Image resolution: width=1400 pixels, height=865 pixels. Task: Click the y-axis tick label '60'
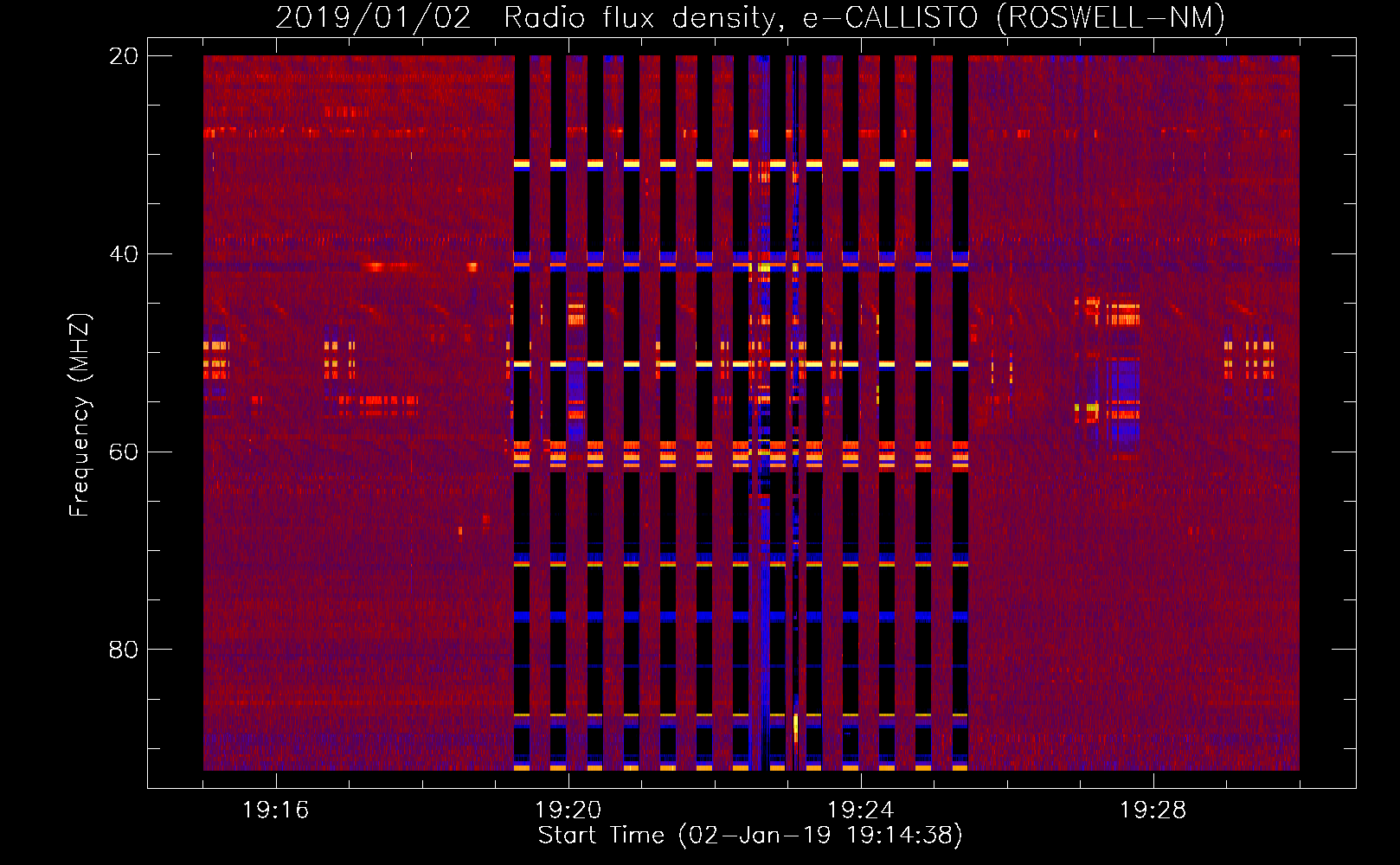click(124, 452)
